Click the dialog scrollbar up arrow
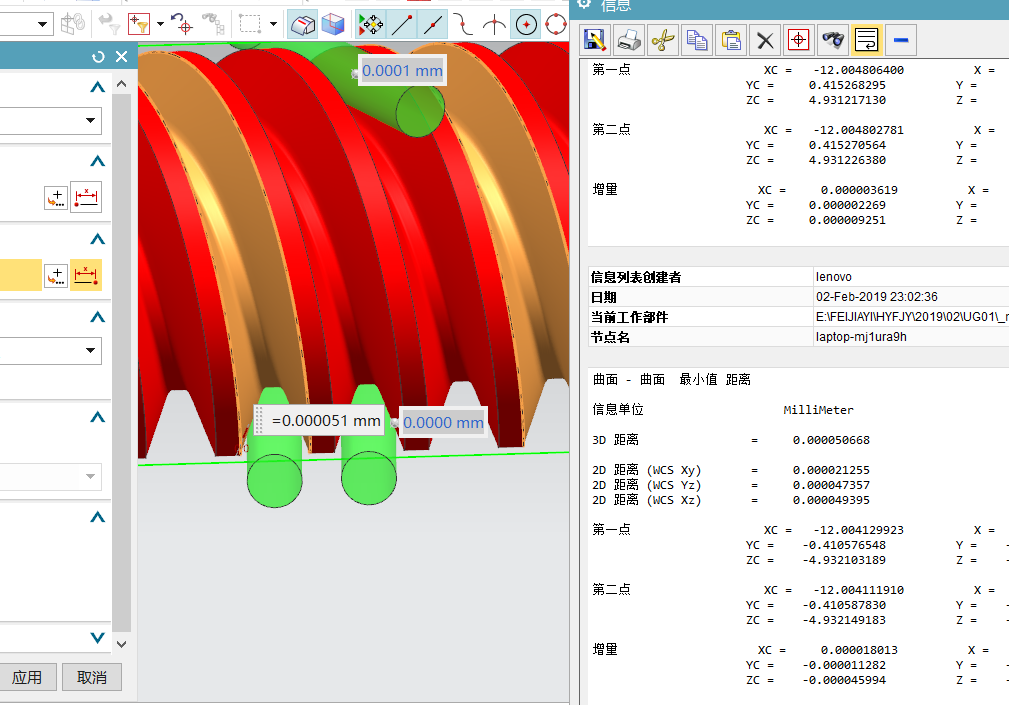The width and height of the screenshot is (1009, 705). click(122, 84)
